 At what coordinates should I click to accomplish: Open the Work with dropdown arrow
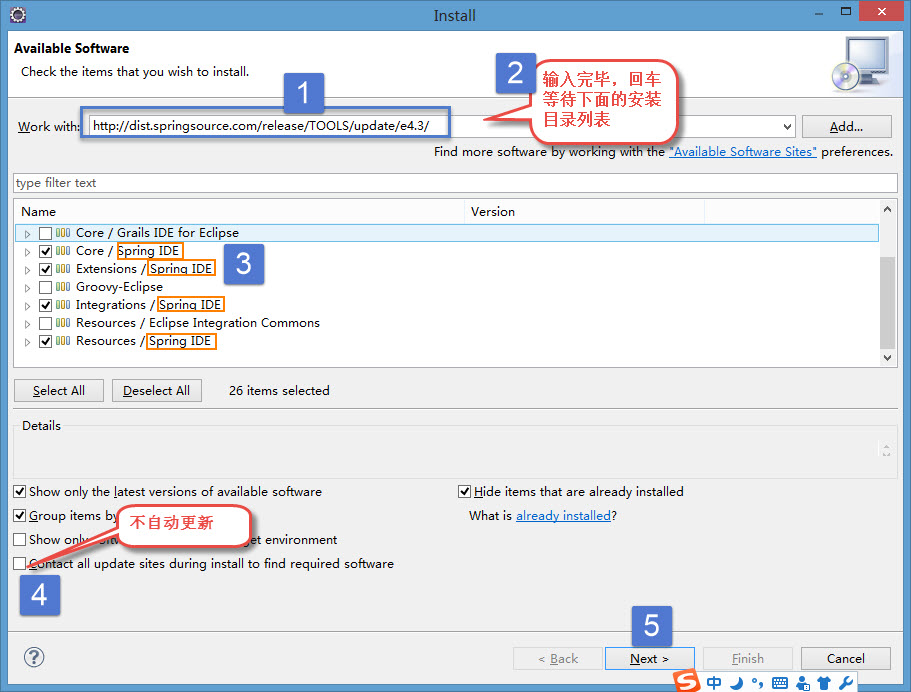pos(787,126)
